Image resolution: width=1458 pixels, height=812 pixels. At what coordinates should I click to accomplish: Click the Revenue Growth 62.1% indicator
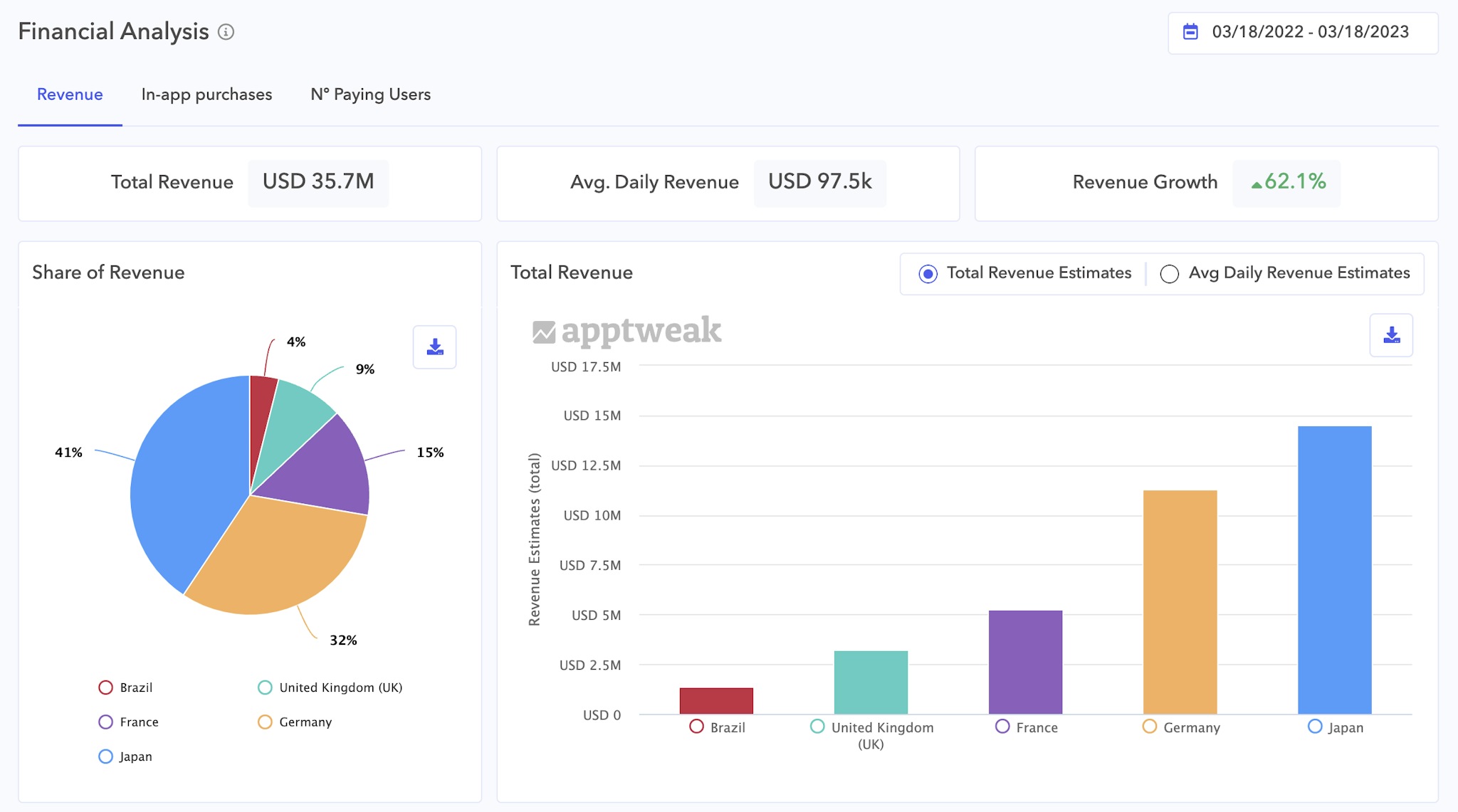pyautogui.click(x=1286, y=183)
